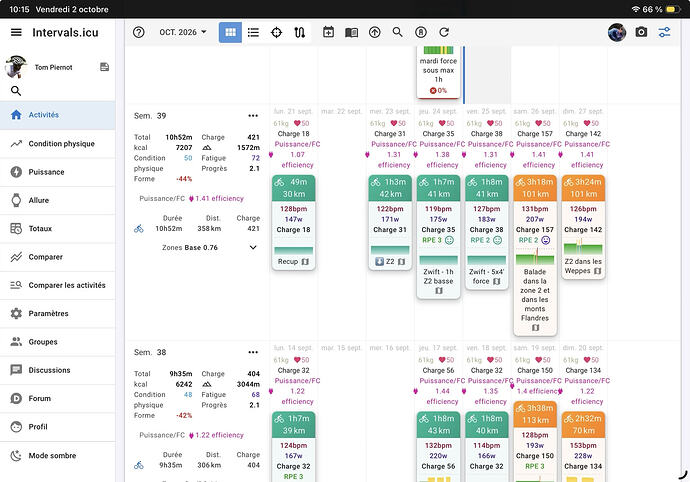
Task: Open the 1h8m 40 km ride
Action: (x=487, y=447)
